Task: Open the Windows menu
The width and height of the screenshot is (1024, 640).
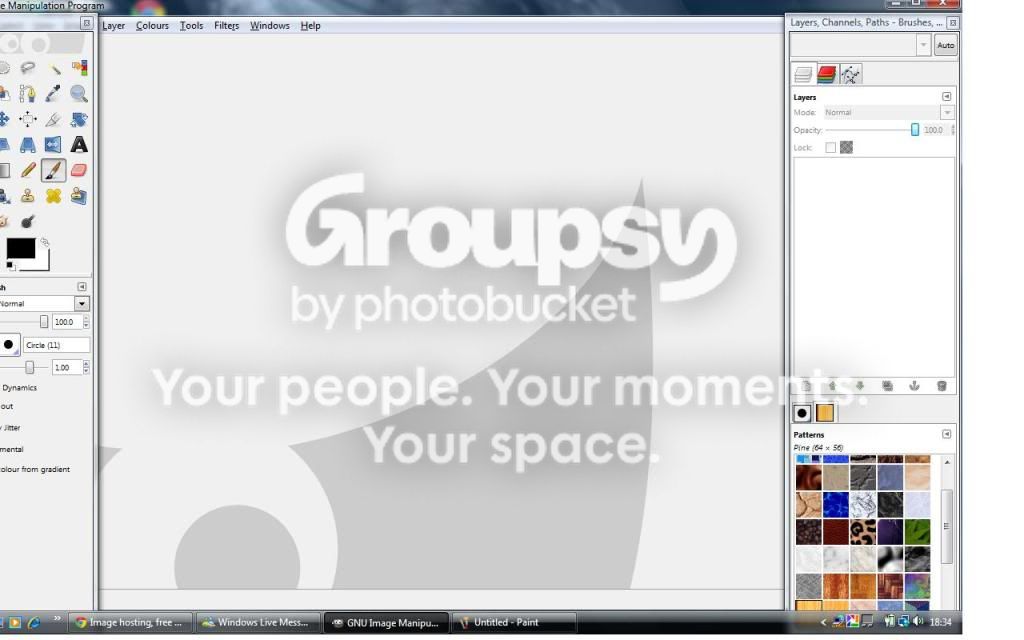Action: pos(270,25)
